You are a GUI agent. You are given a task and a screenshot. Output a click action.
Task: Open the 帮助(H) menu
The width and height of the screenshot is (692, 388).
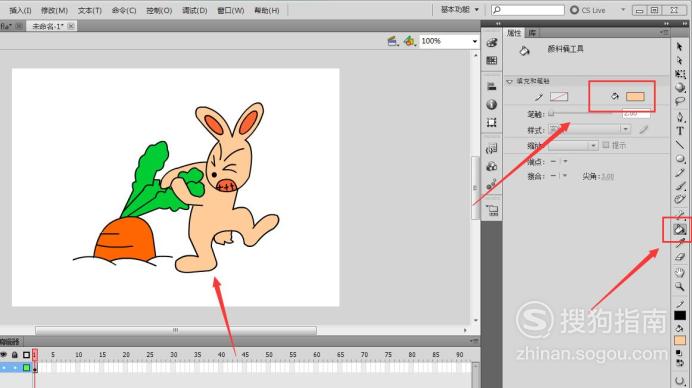pos(267,10)
